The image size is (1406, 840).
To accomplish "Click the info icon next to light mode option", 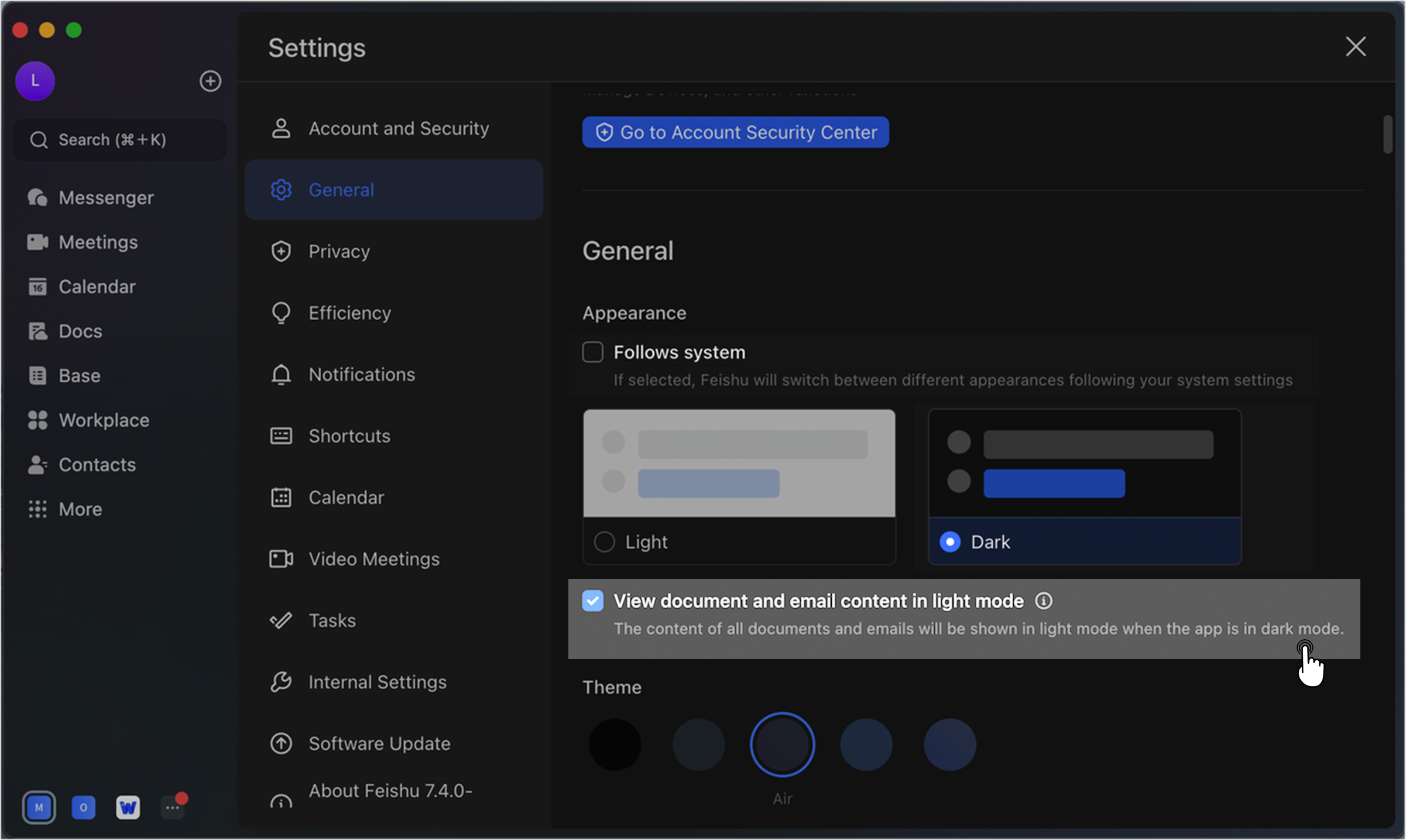I will tap(1044, 601).
